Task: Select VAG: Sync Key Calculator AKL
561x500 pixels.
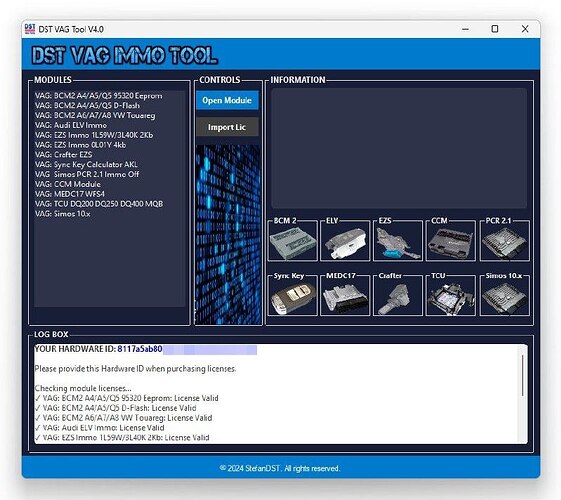Action: [86, 165]
